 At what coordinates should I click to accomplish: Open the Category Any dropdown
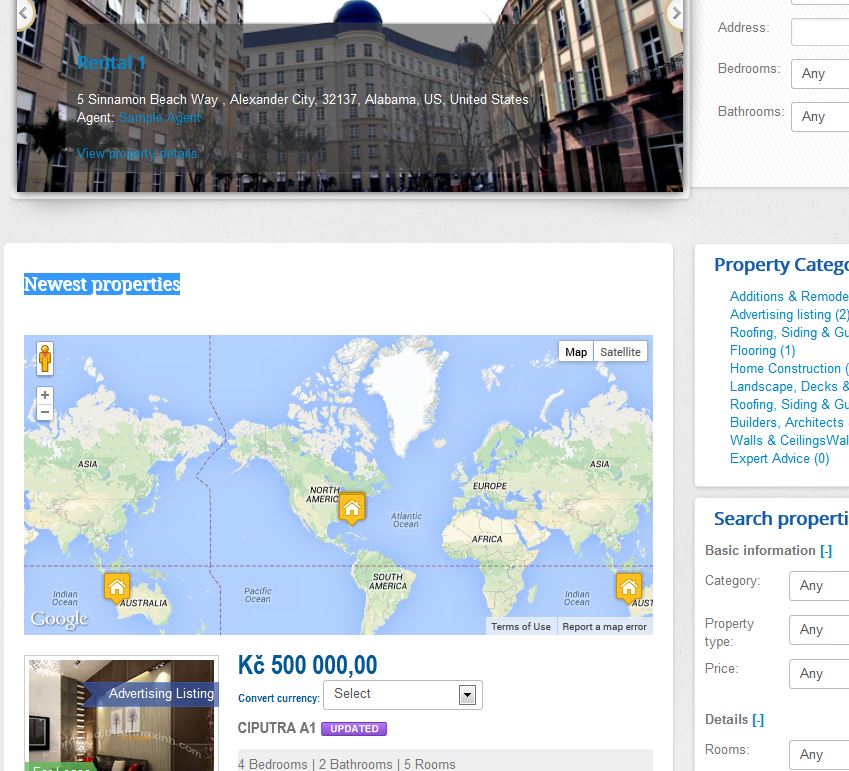pos(819,586)
